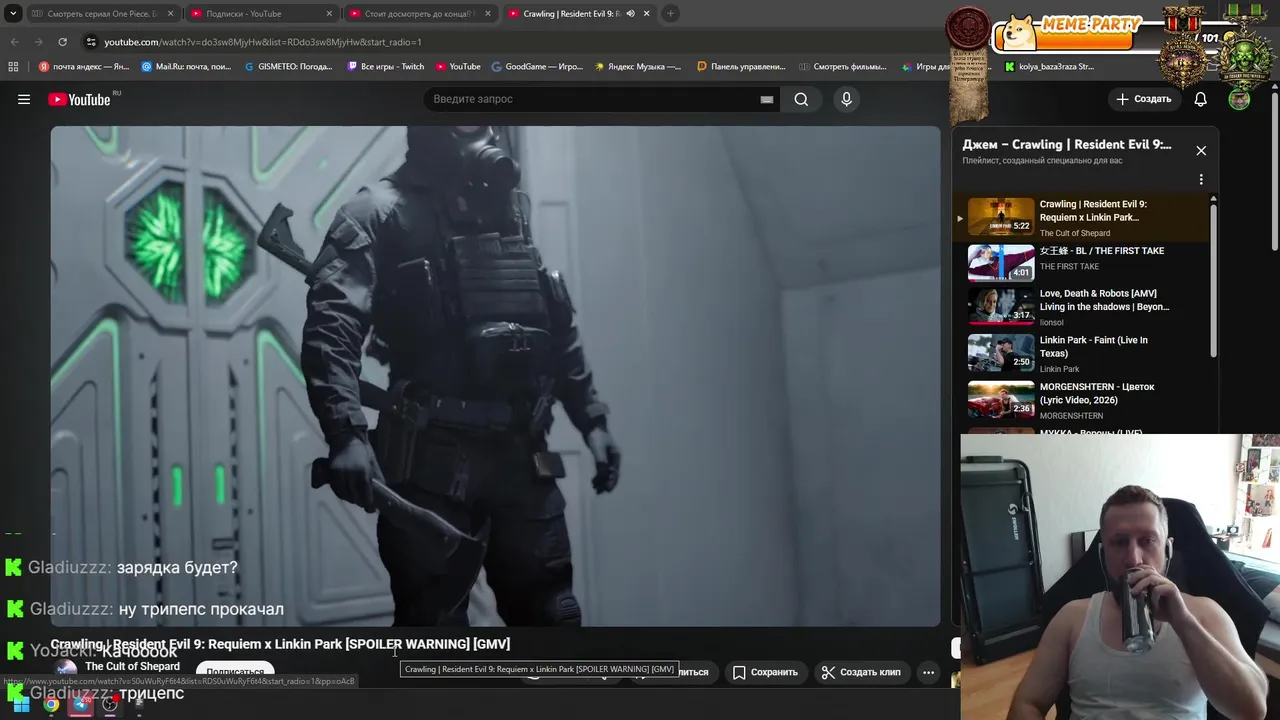The width and height of the screenshot is (1280, 720).
Task: Subscribe with the Подписаться button
Action: point(235,671)
